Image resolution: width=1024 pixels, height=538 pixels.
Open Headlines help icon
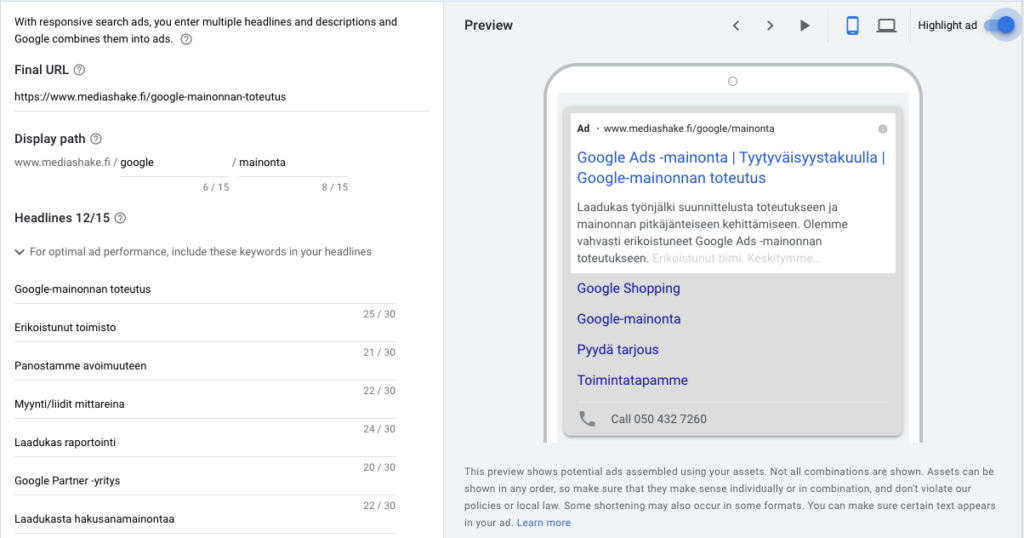pyautogui.click(x=120, y=218)
